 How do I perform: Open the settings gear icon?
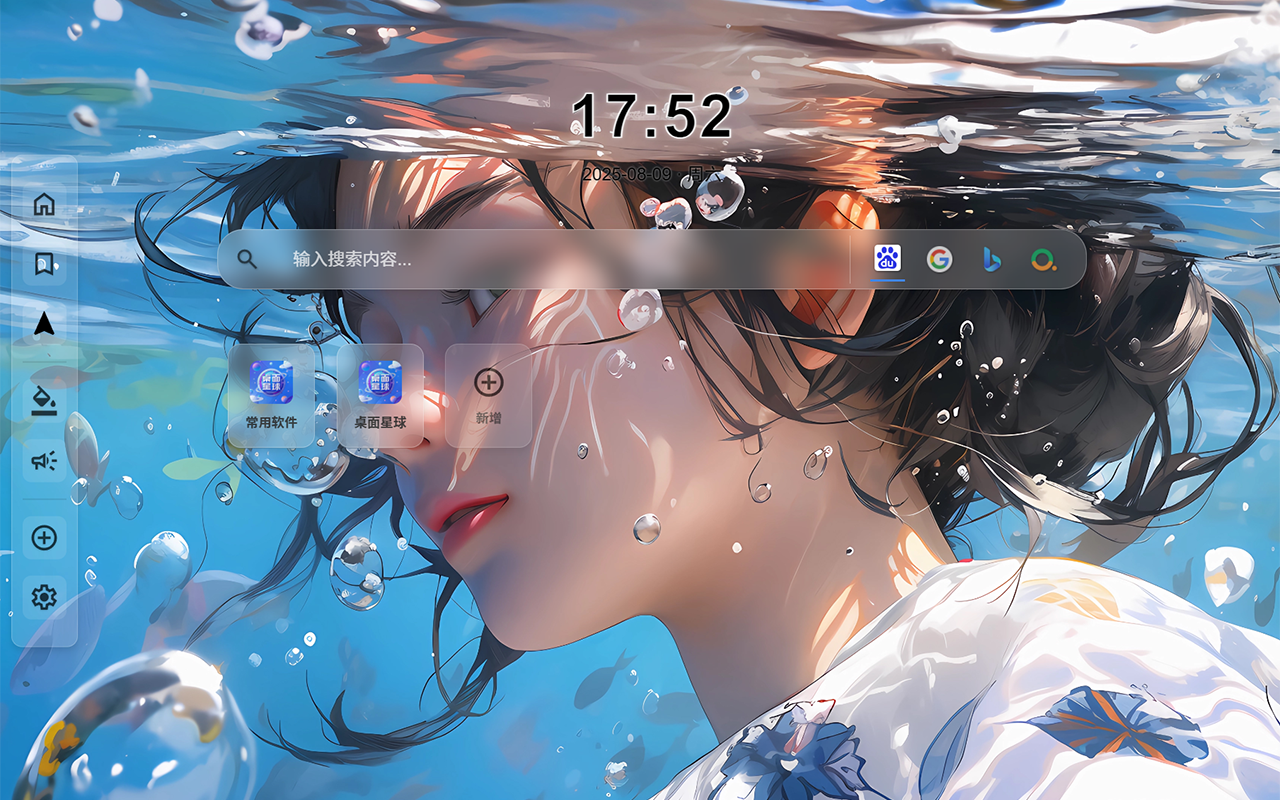pyautogui.click(x=44, y=598)
